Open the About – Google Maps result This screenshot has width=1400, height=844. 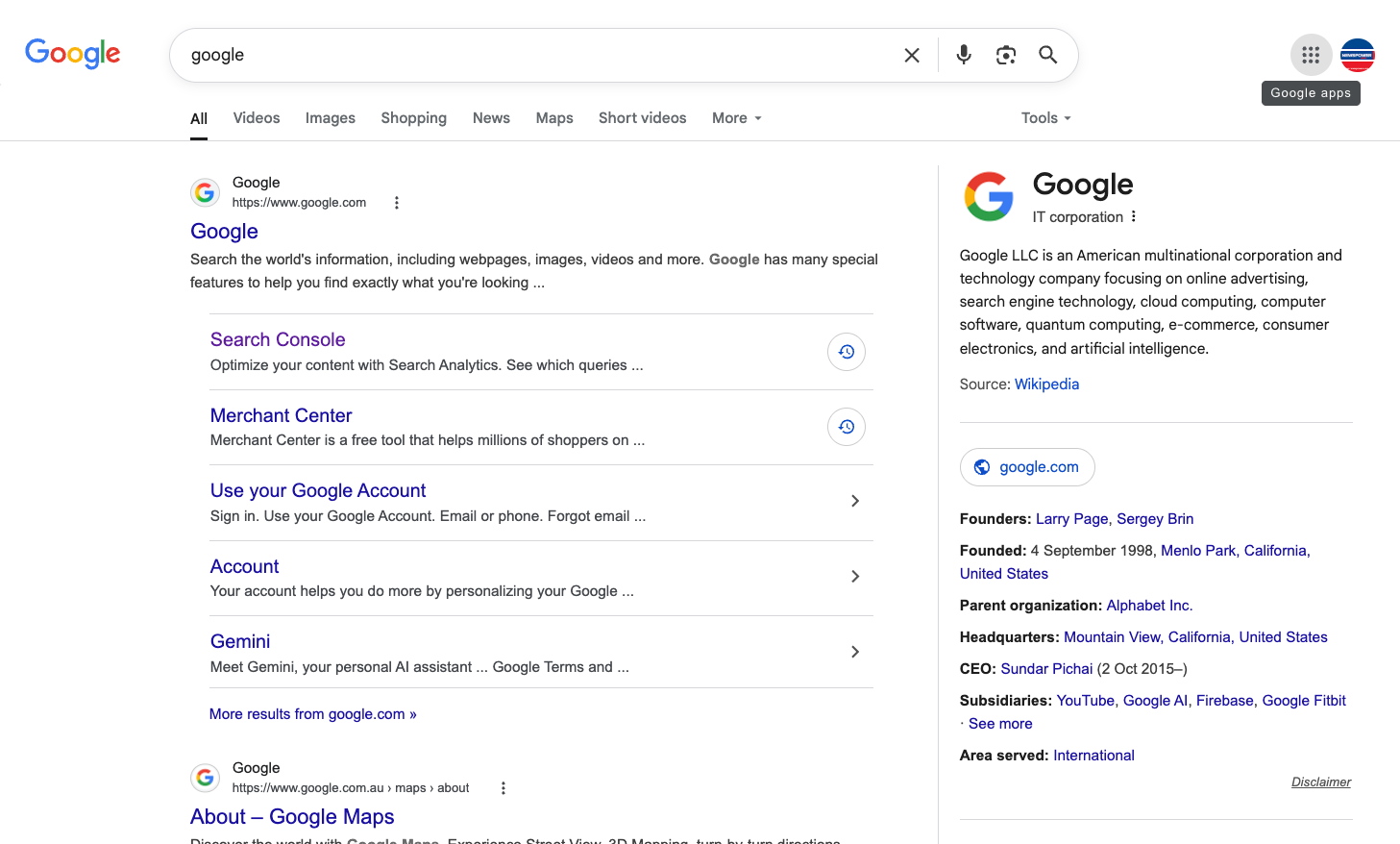(292, 817)
